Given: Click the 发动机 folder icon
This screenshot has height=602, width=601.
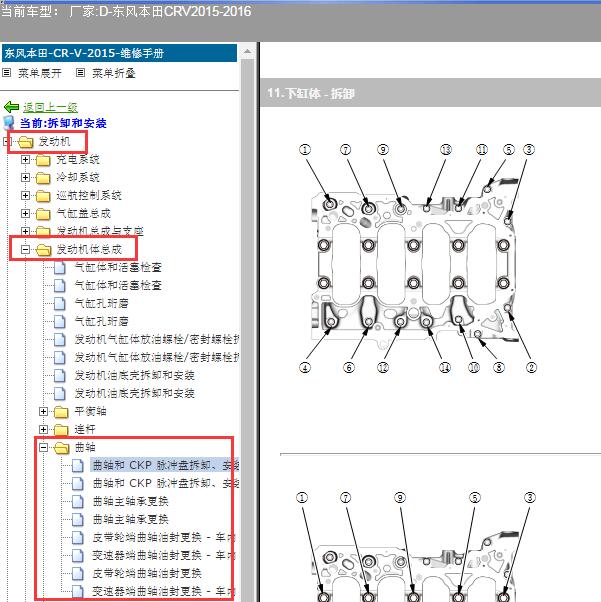Looking at the screenshot, I should click(26, 142).
